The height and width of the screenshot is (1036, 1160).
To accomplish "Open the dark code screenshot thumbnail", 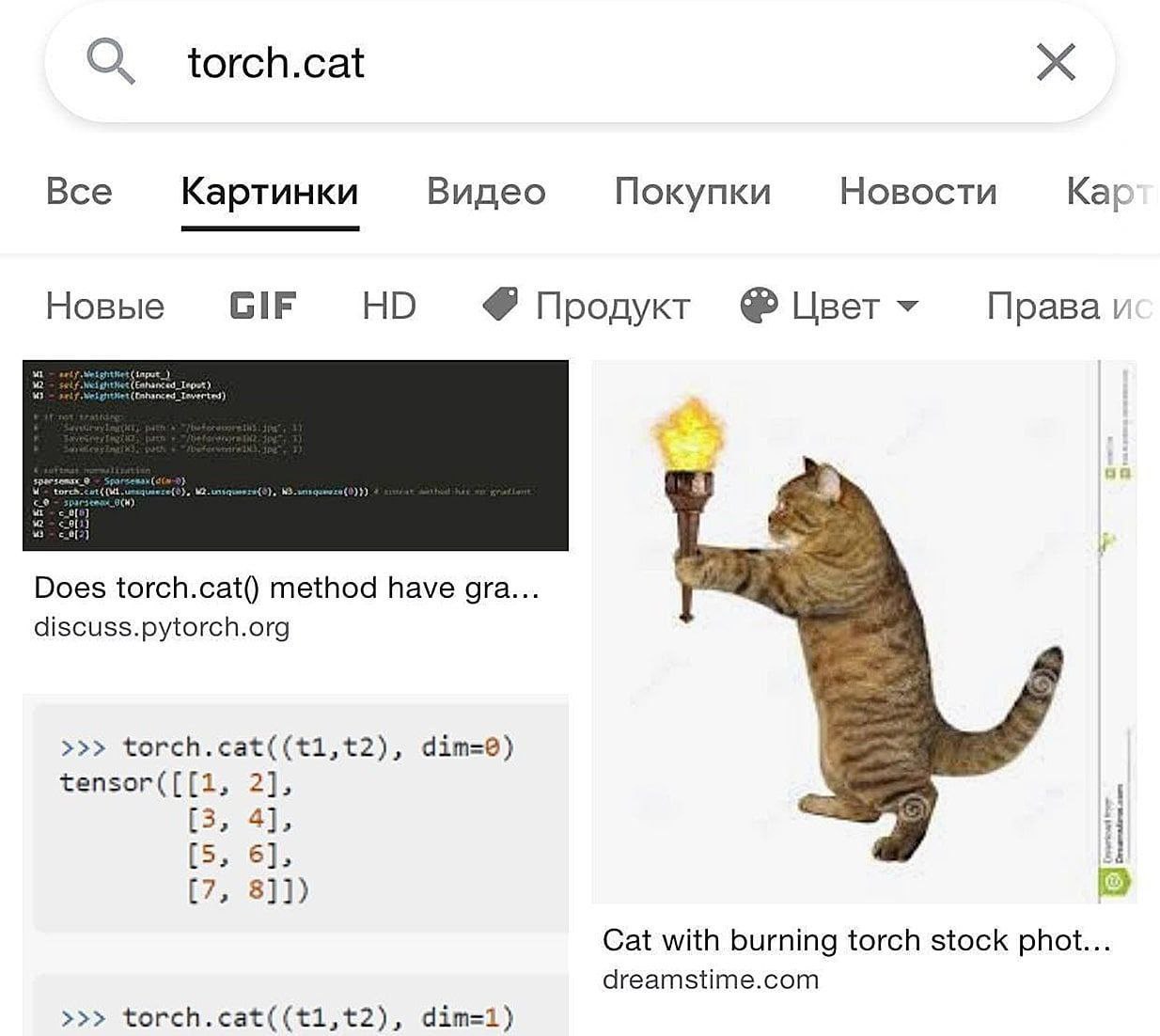I will [x=295, y=455].
